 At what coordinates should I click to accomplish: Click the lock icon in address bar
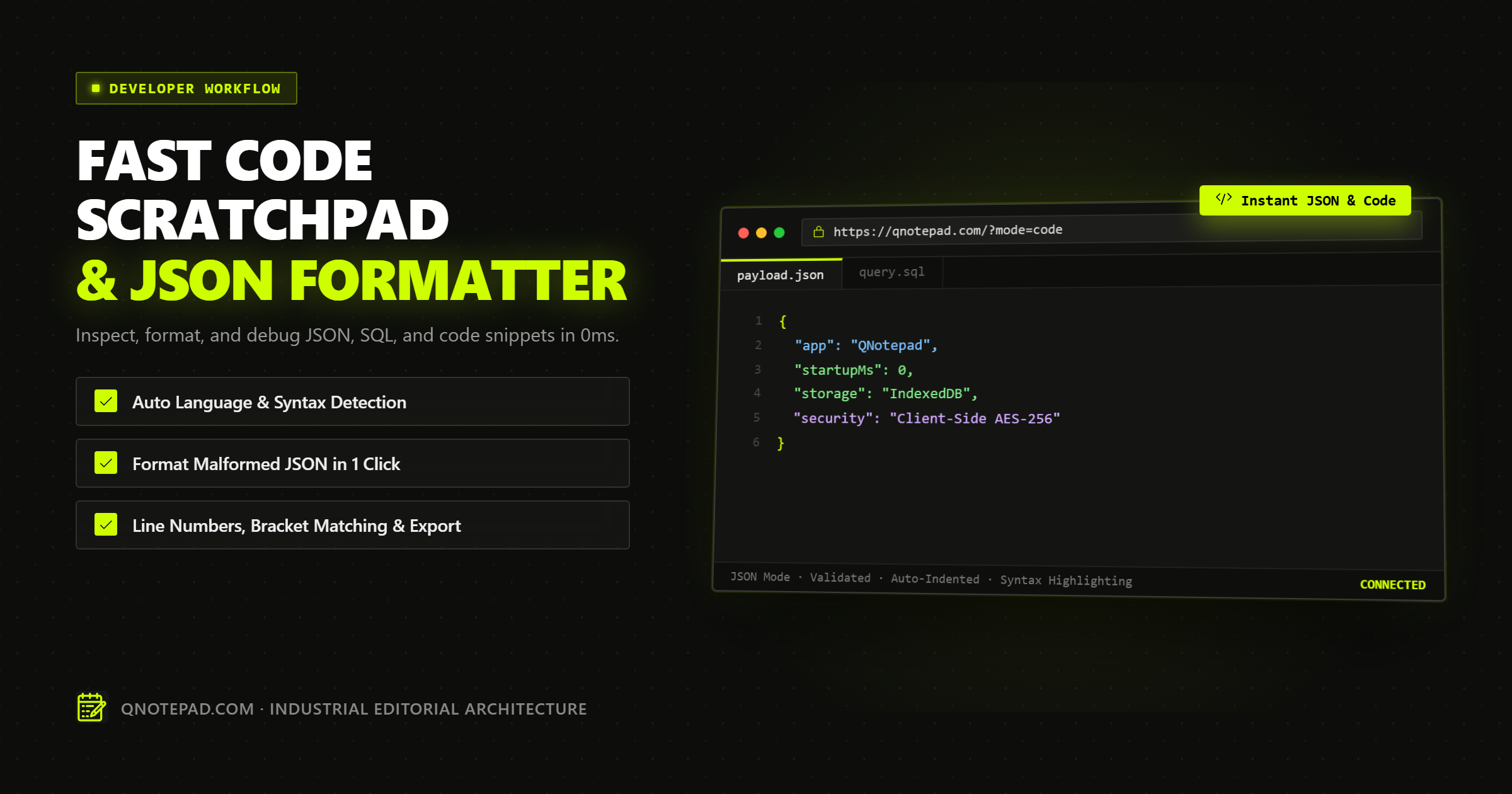[x=818, y=232]
